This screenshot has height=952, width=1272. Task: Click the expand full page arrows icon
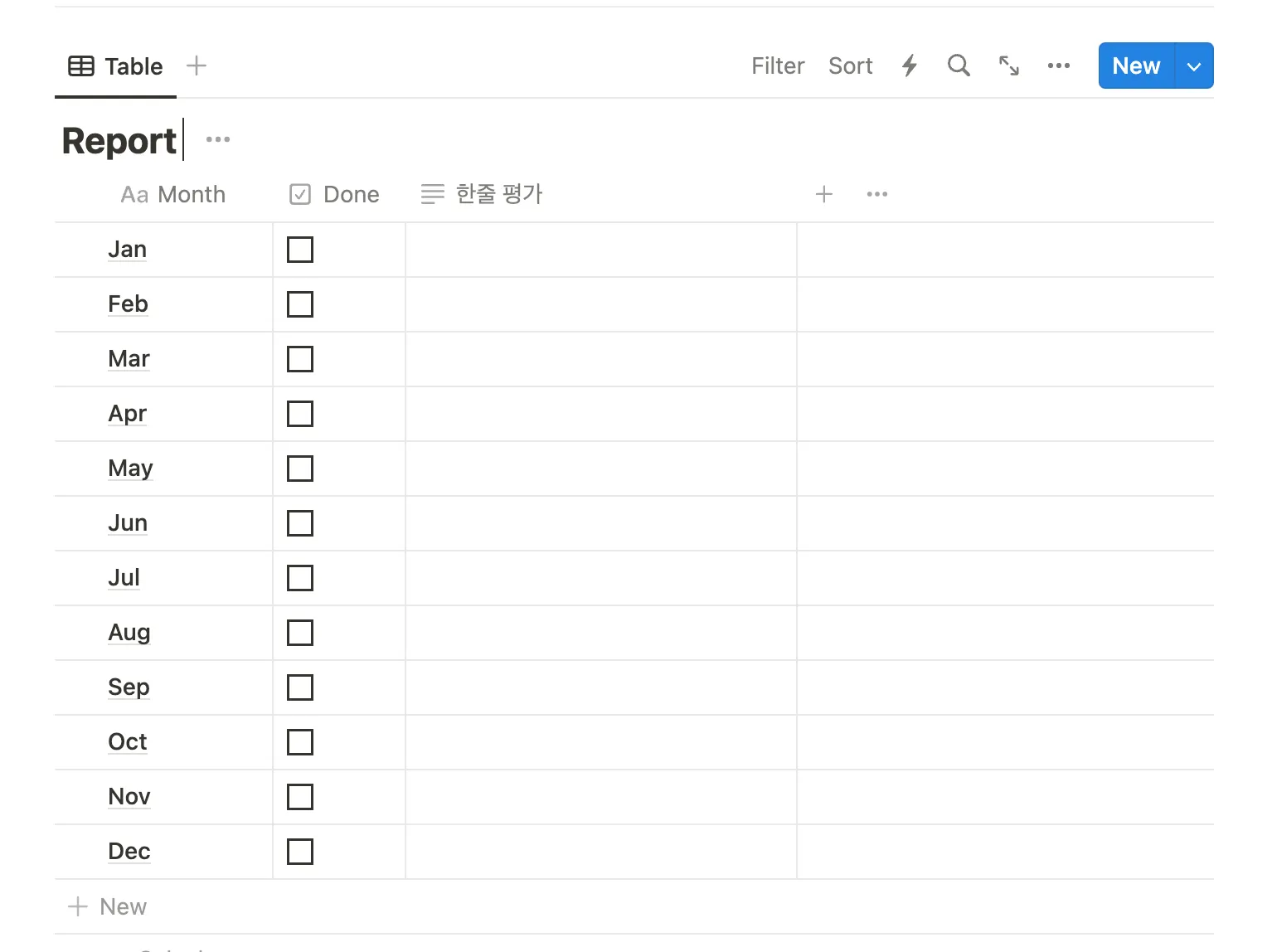(1008, 66)
